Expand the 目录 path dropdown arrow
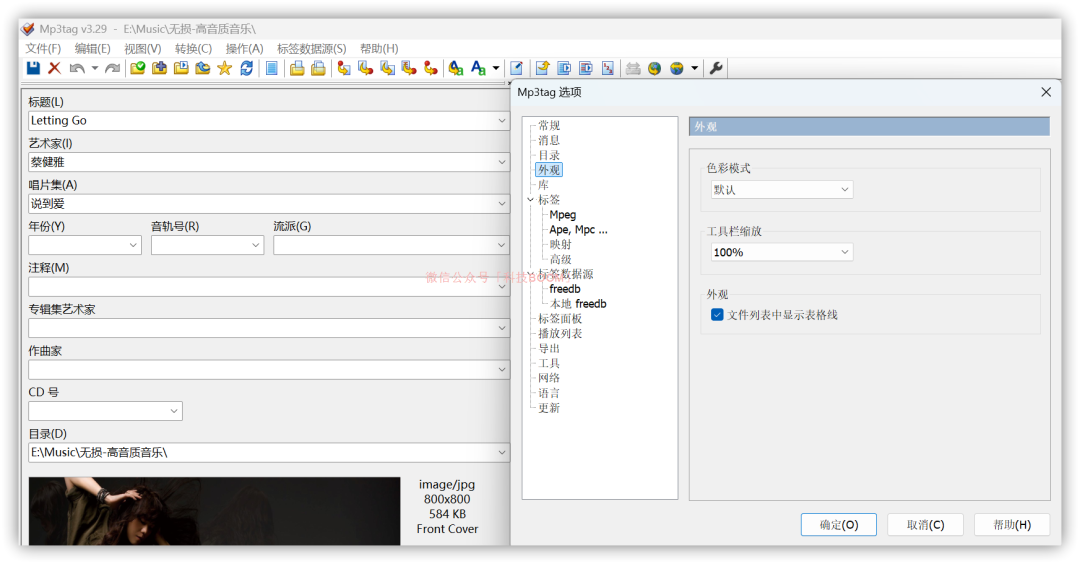 tap(502, 452)
